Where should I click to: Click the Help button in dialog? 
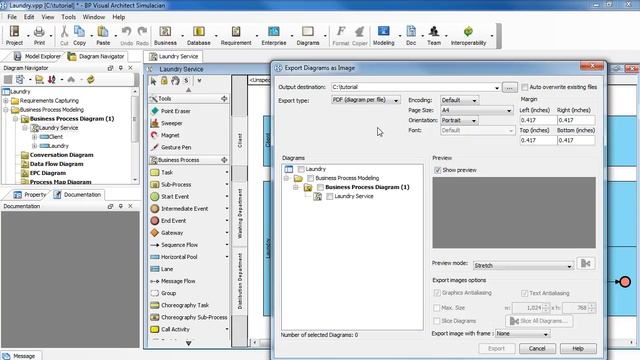click(x=578, y=349)
